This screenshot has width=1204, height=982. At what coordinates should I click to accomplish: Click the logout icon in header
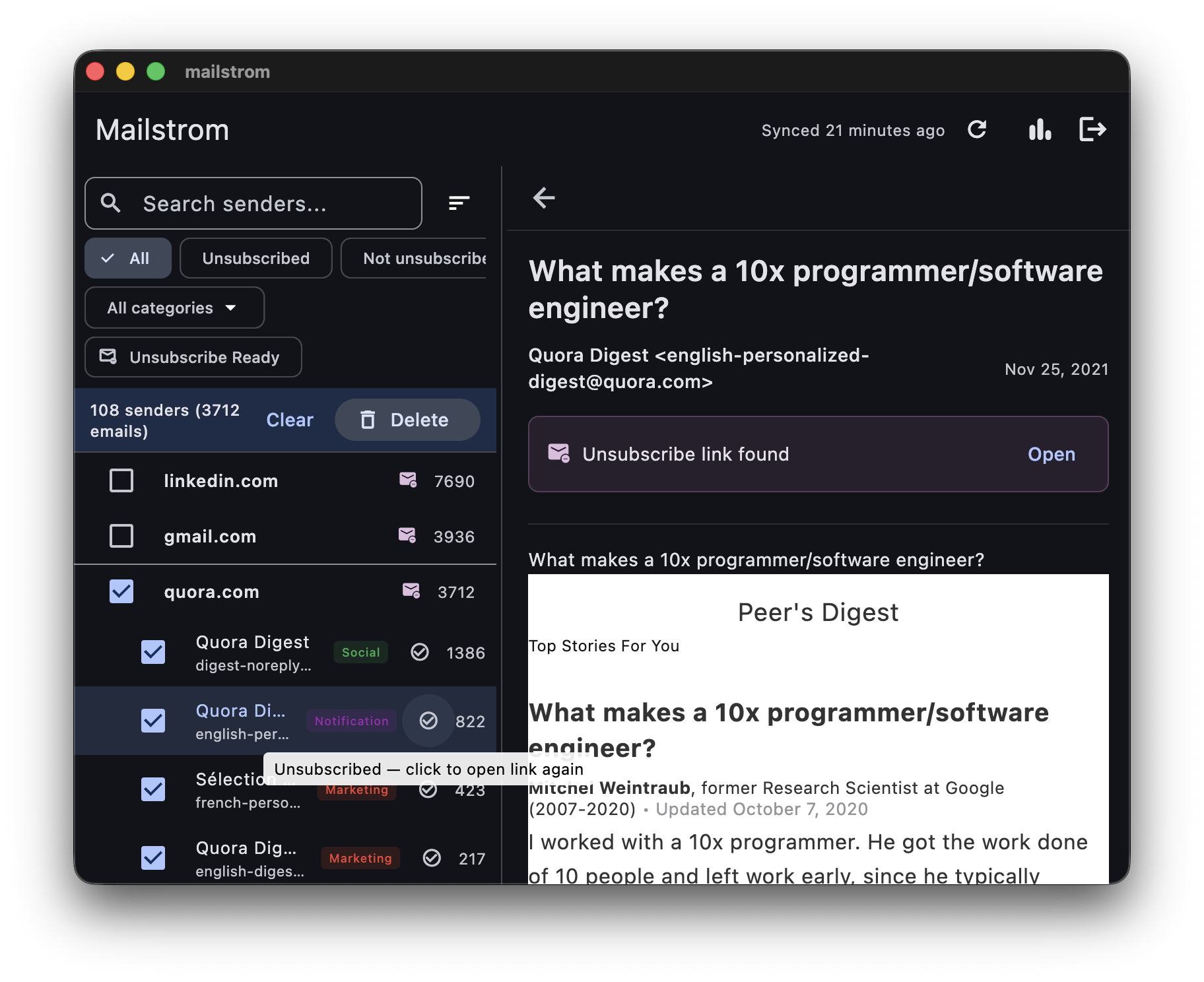[1092, 130]
